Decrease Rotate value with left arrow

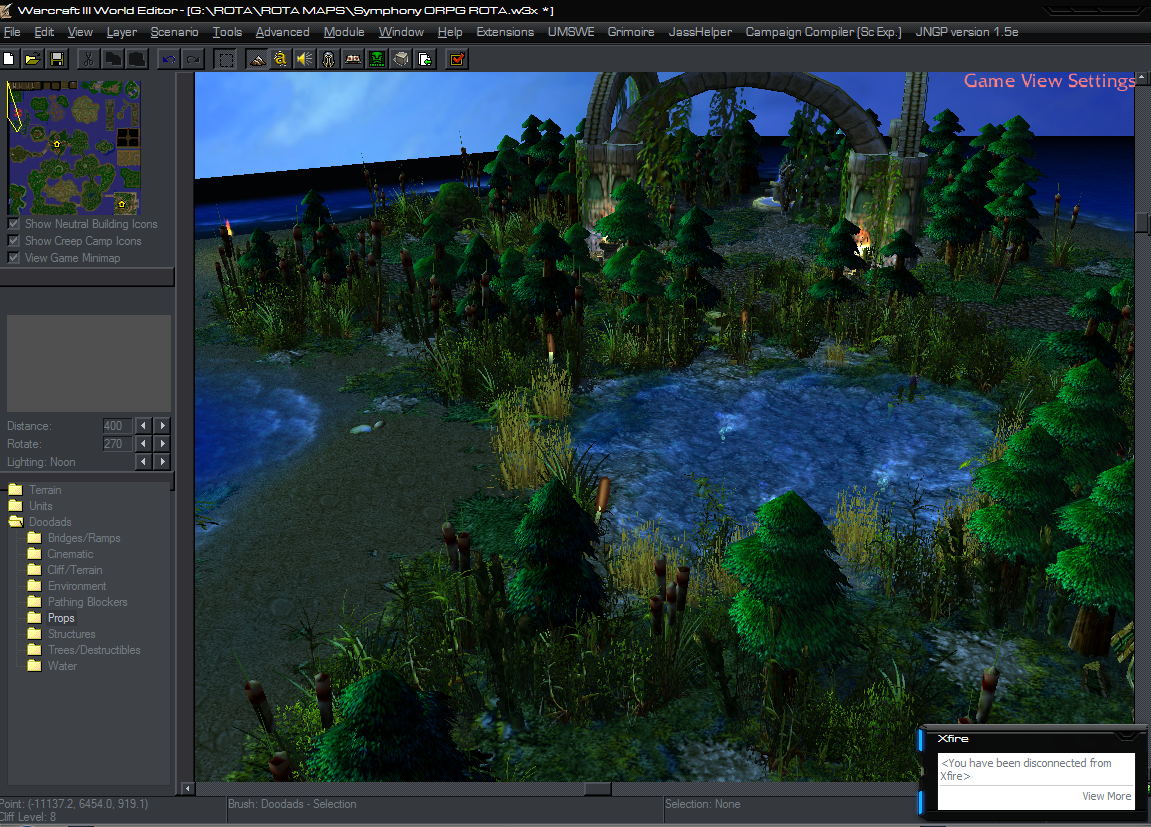144,443
